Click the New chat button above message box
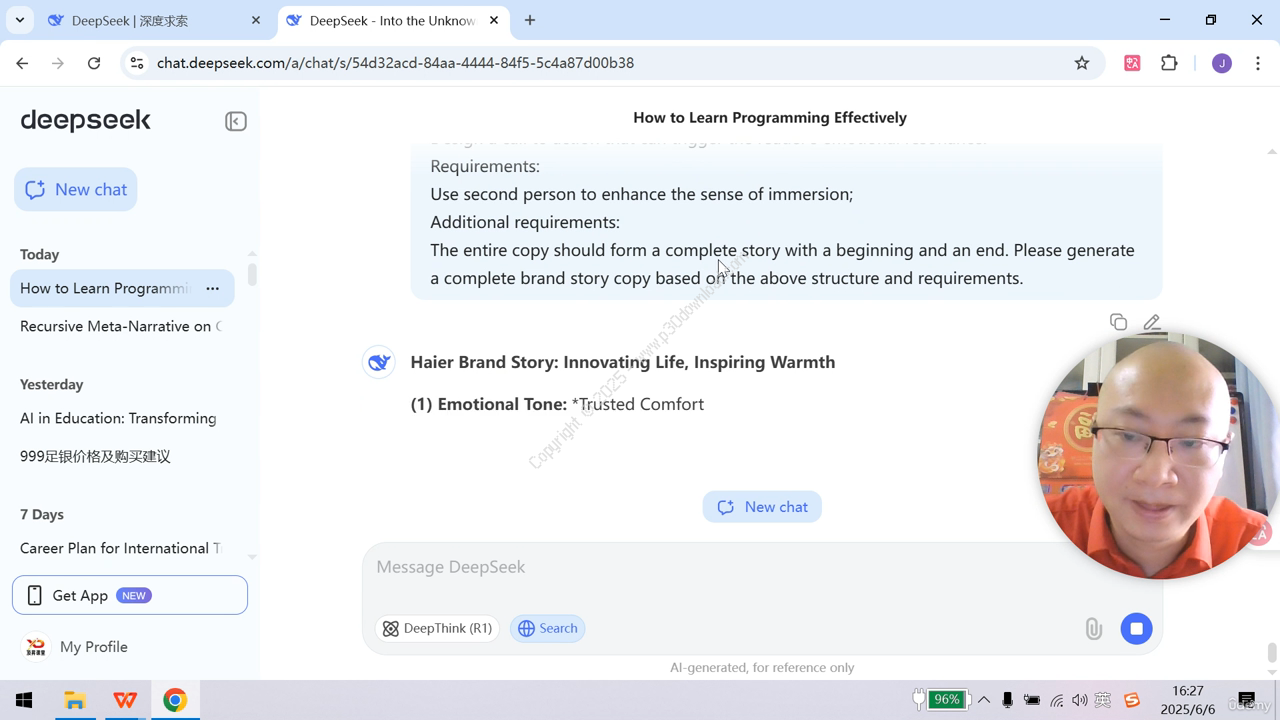The width and height of the screenshot is (1280, 720). coord(762,507)
